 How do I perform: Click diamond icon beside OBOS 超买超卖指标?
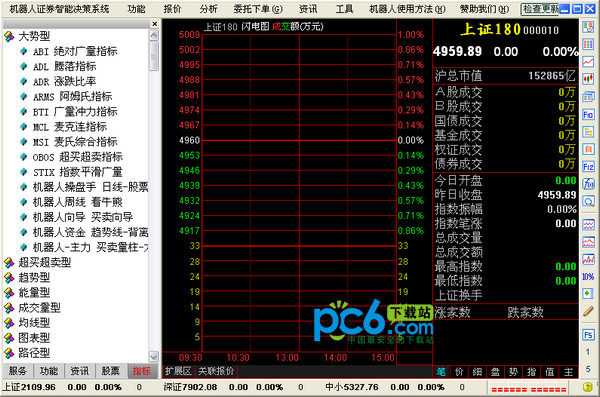24,157
